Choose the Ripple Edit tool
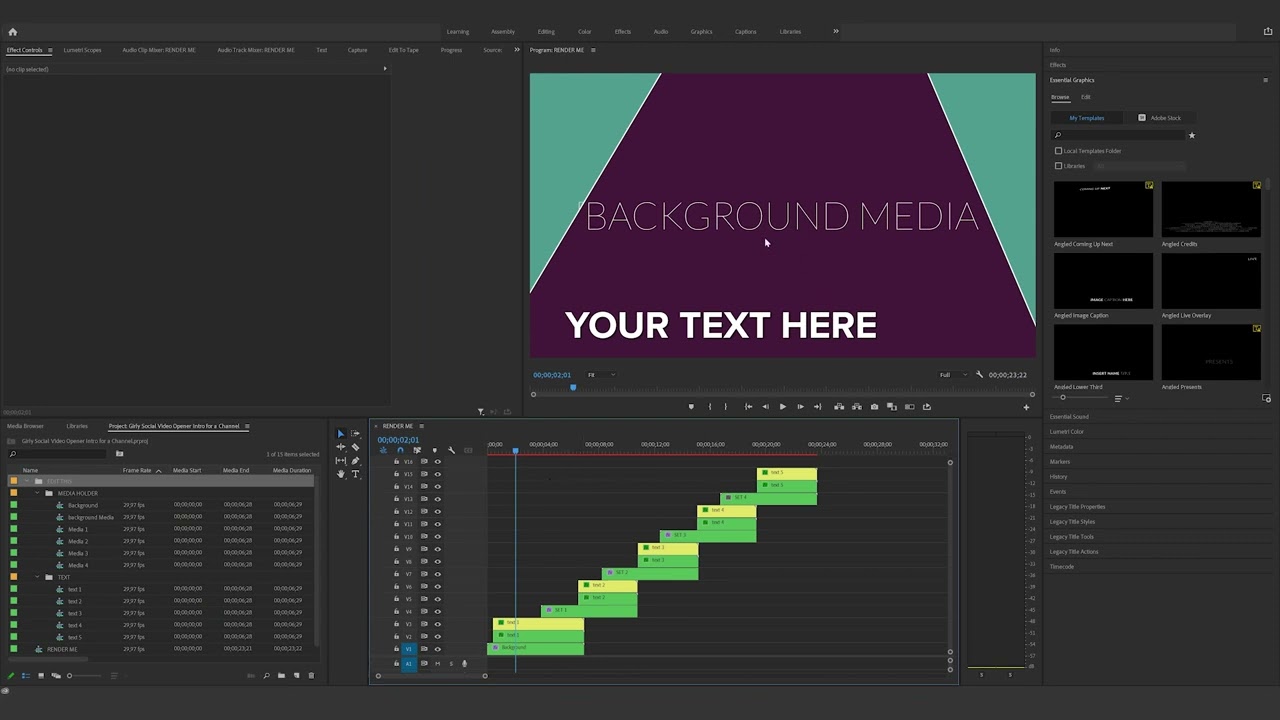 [340, 447]
